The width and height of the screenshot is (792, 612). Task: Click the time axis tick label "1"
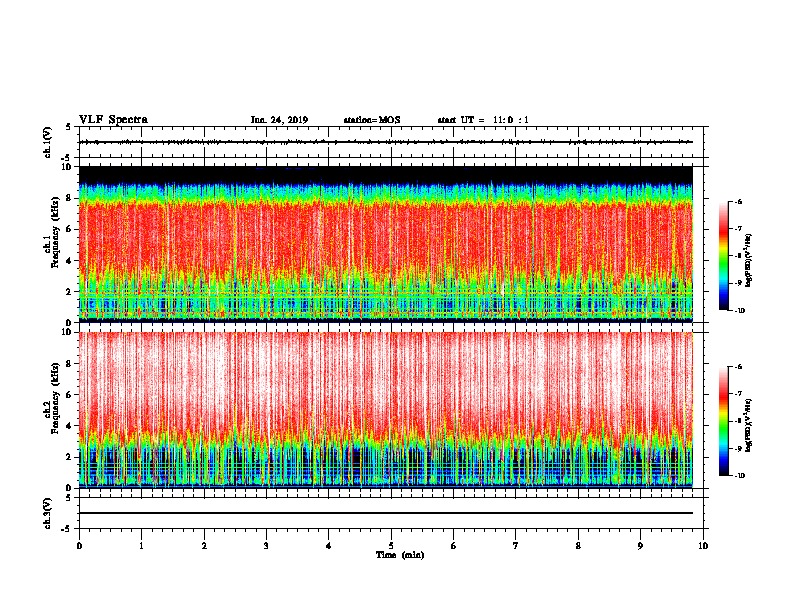pos(142,546)
